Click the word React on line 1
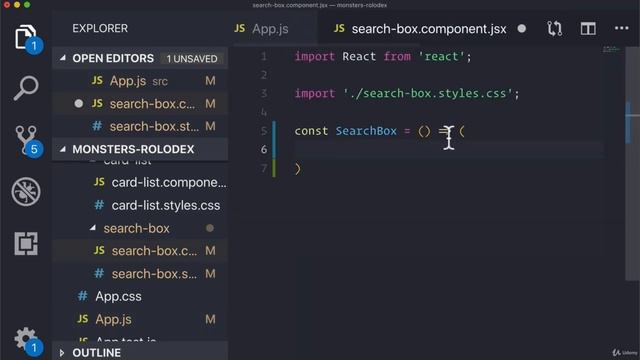The height and width of the screenshot is (360, 640). click(x=359, y=56)
